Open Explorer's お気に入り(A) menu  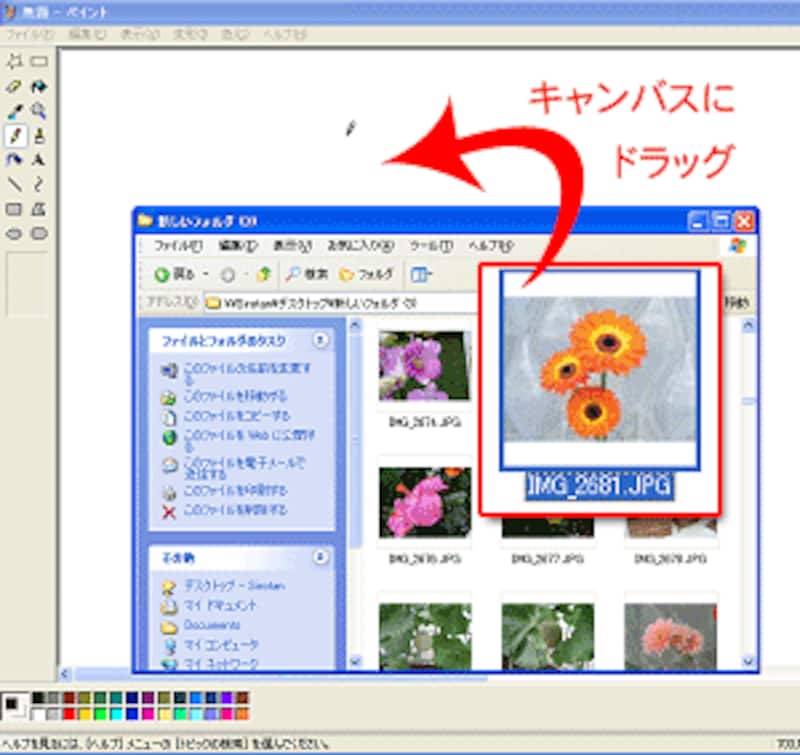(361, 246)
